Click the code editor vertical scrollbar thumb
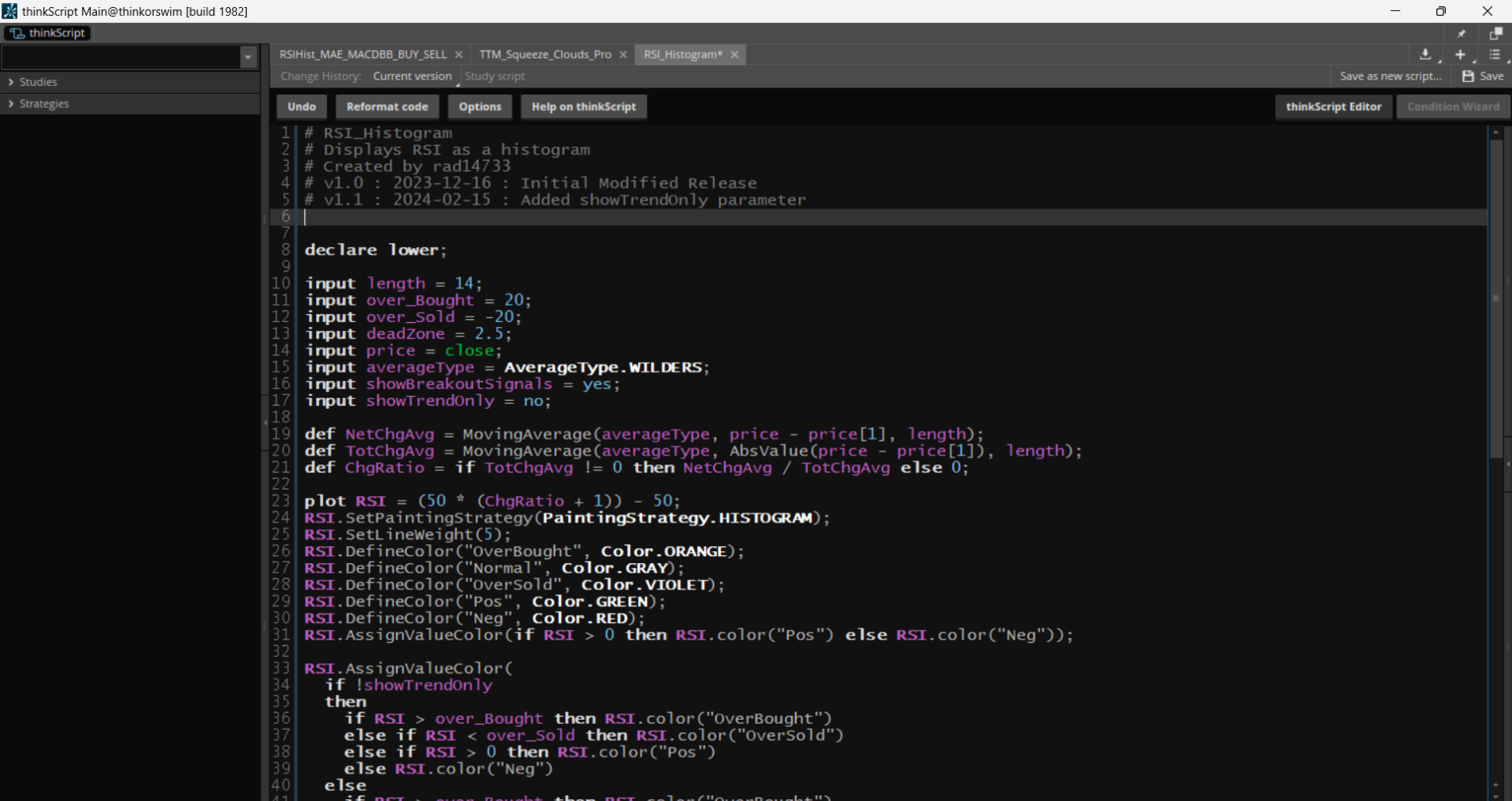The image size is (1512, 801). tap(1496, 298)
